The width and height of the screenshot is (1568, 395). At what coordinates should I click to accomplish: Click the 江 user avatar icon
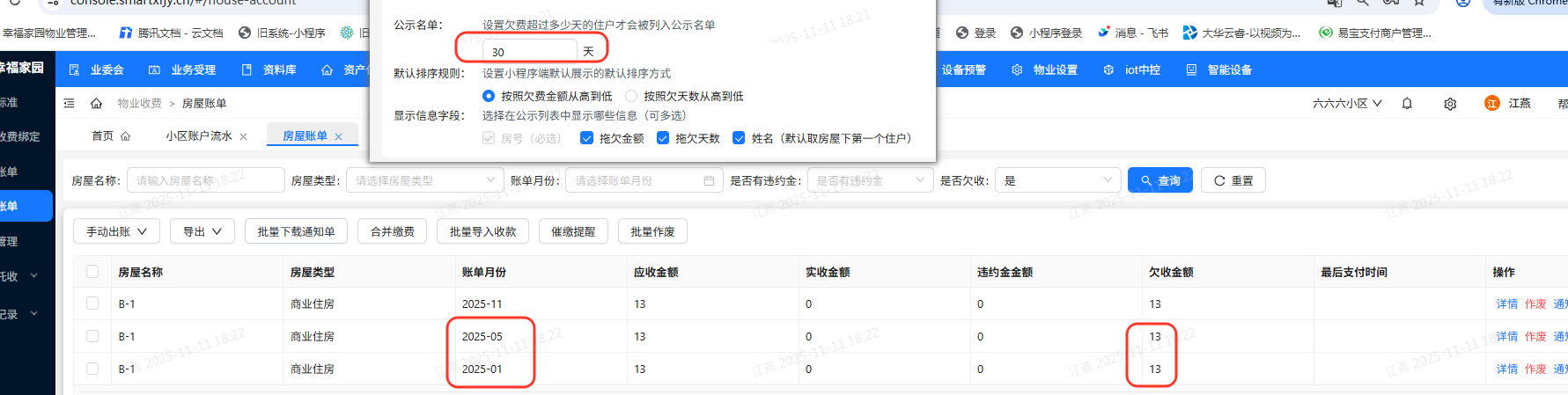tap(1491, 104)
